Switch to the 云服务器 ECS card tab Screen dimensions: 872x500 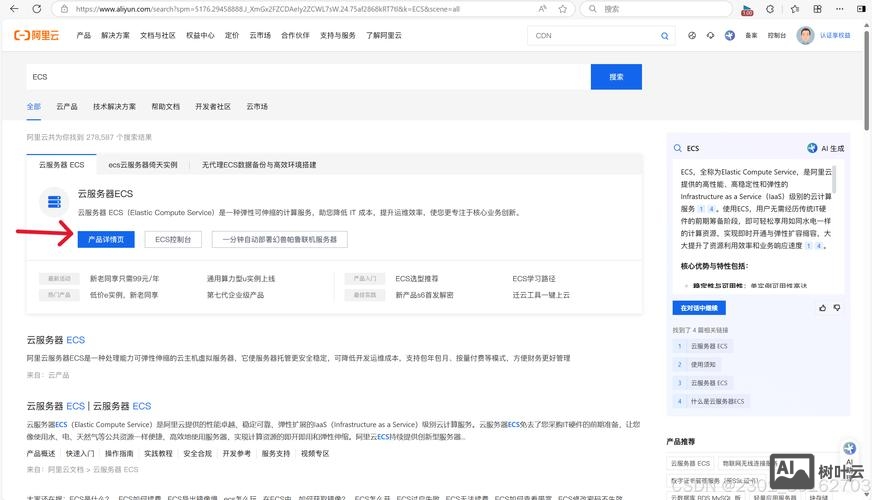point(61,165)
